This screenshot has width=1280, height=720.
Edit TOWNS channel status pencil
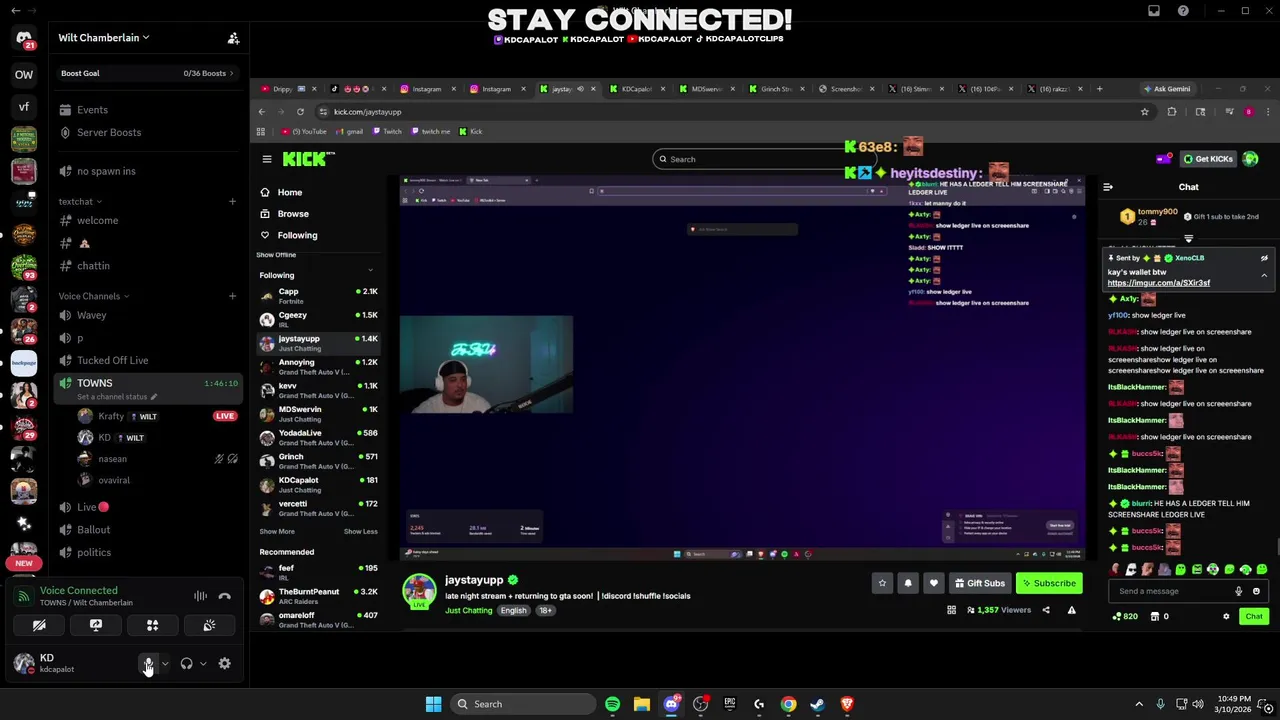point(153,397)
